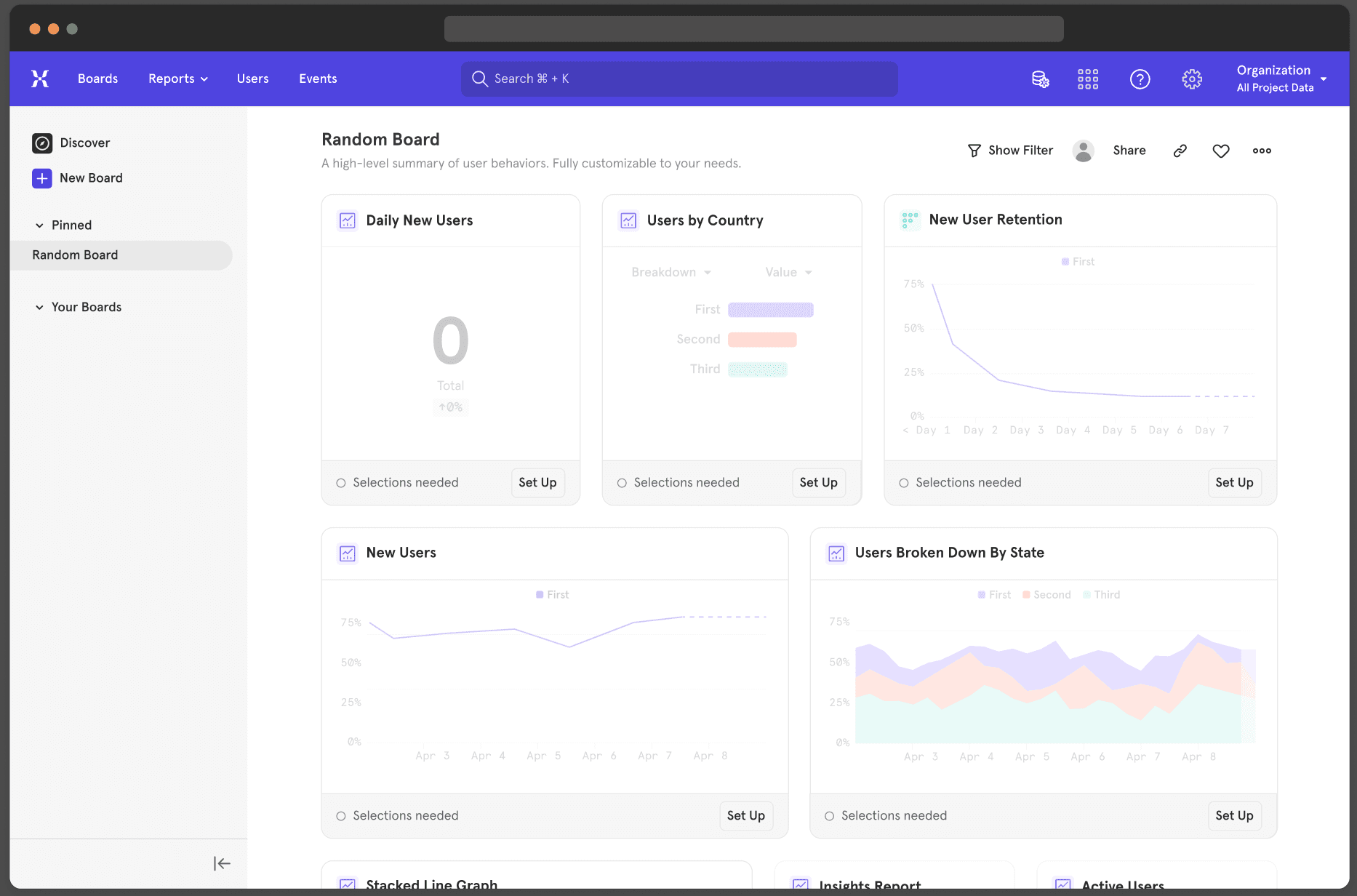Screen dimensions: 1357x896
Task: Open the Events menu item
Action: tap(318, 79)
